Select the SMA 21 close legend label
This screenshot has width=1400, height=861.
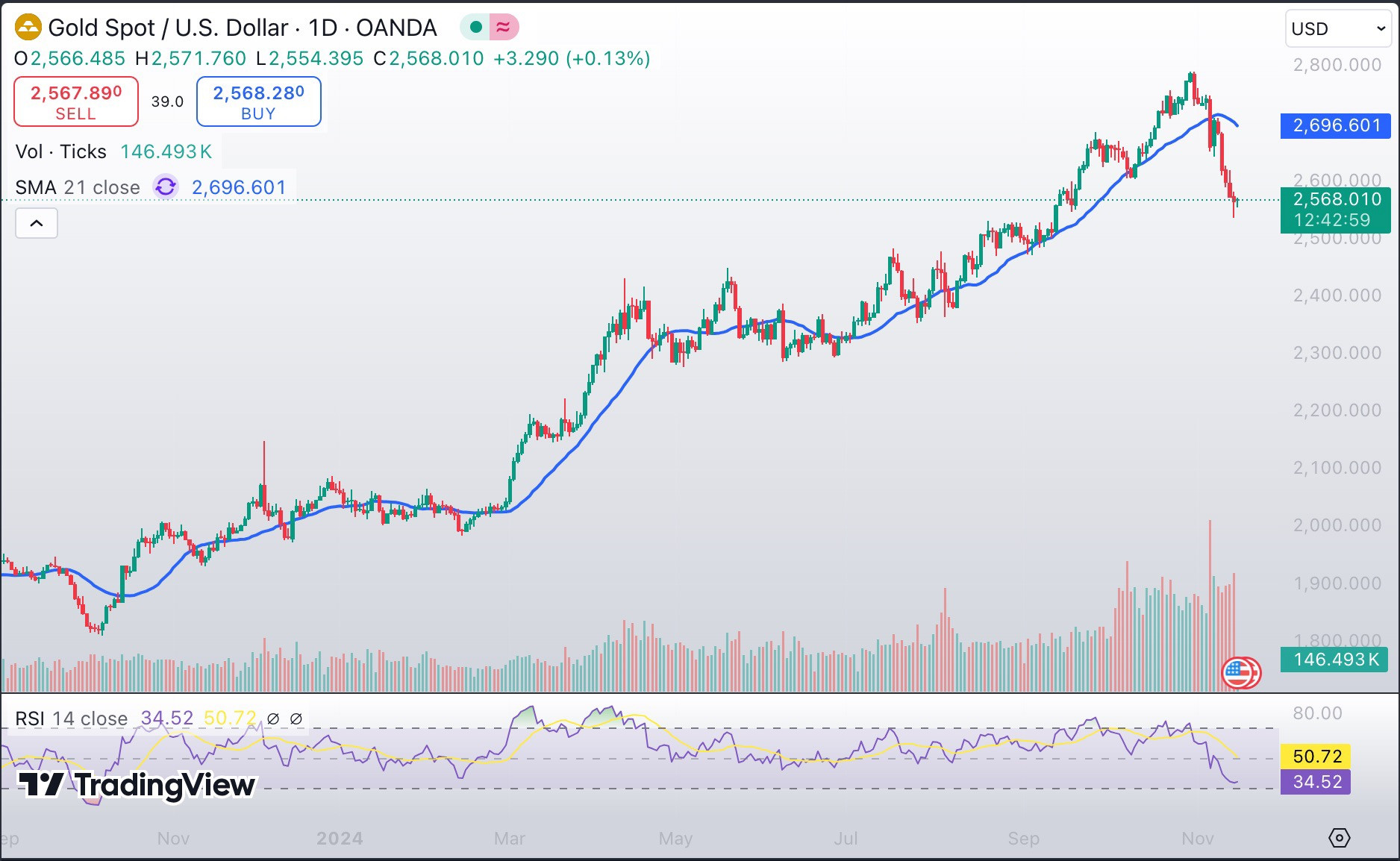(78, 187)
